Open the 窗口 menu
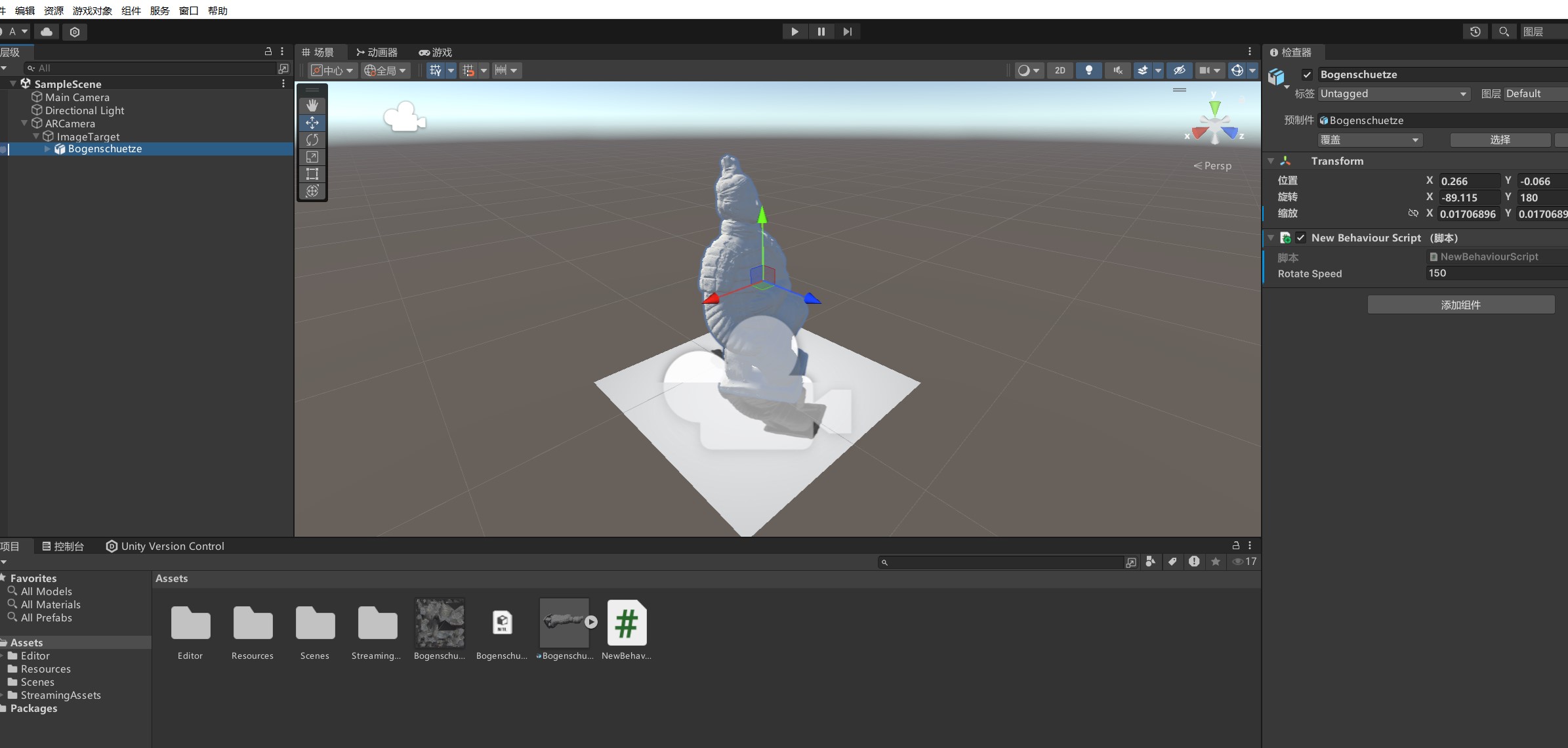Image resolution: width=1568 pixels, height=748 pixels. (x=188, y=10)
